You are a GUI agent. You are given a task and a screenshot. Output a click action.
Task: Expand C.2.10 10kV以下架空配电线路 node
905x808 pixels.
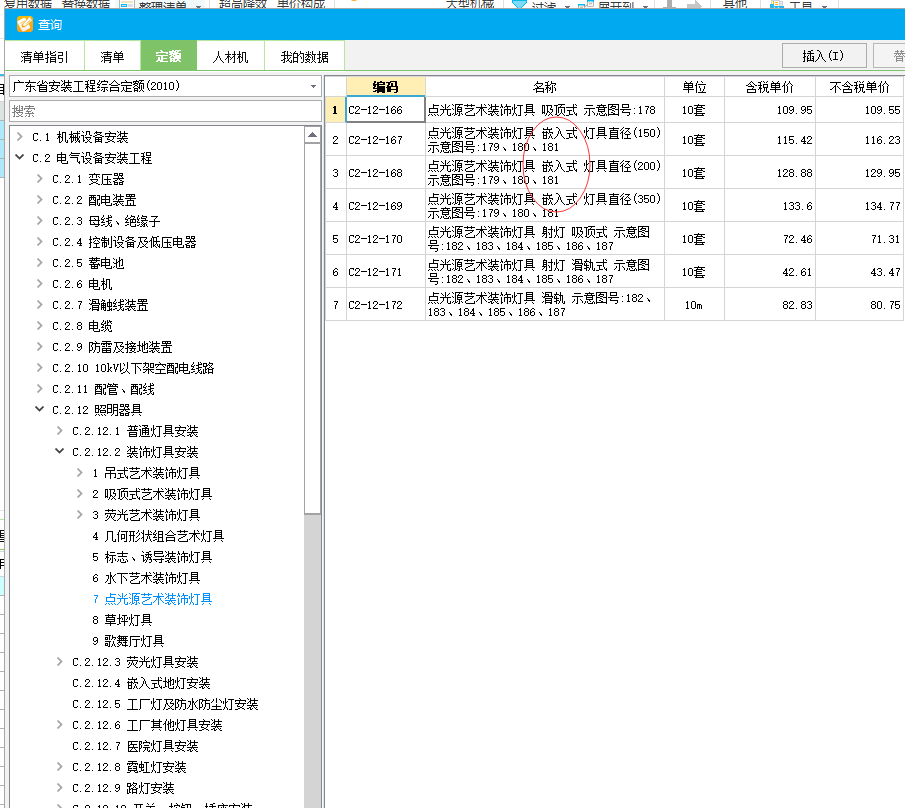(40, 368)
